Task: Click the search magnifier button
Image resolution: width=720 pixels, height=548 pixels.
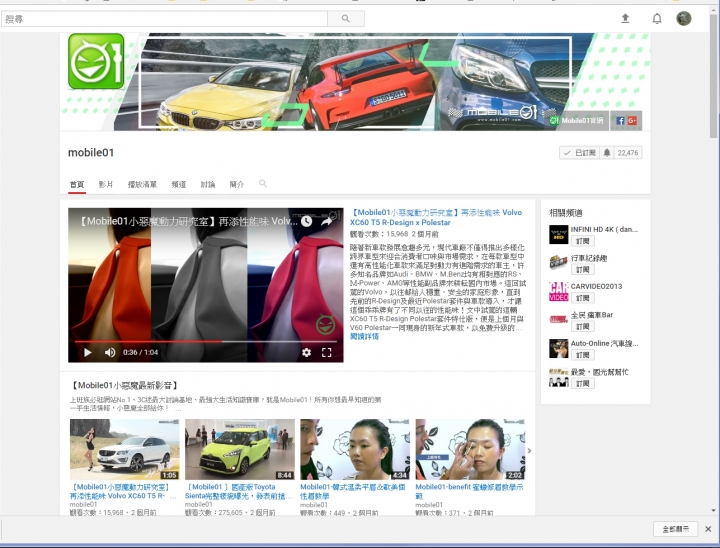Action: pyautogui.click(x=346, y=18)
